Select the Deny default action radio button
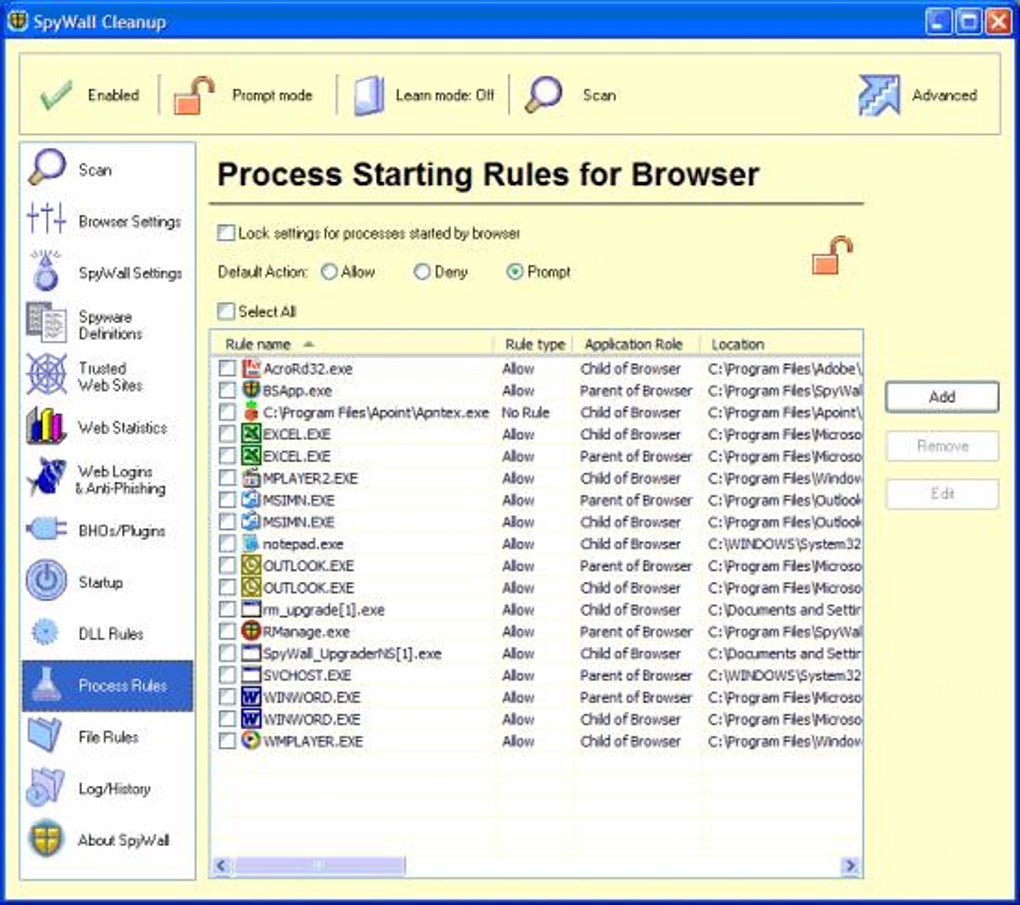 point(423,271)
